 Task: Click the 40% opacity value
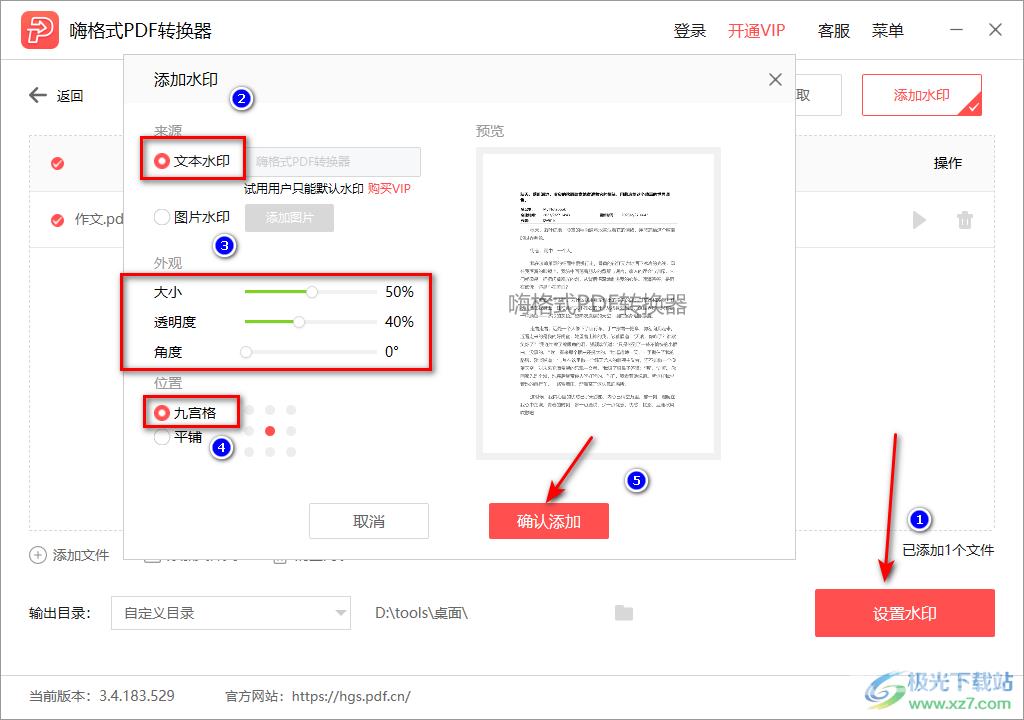click(x=399, y=322)
